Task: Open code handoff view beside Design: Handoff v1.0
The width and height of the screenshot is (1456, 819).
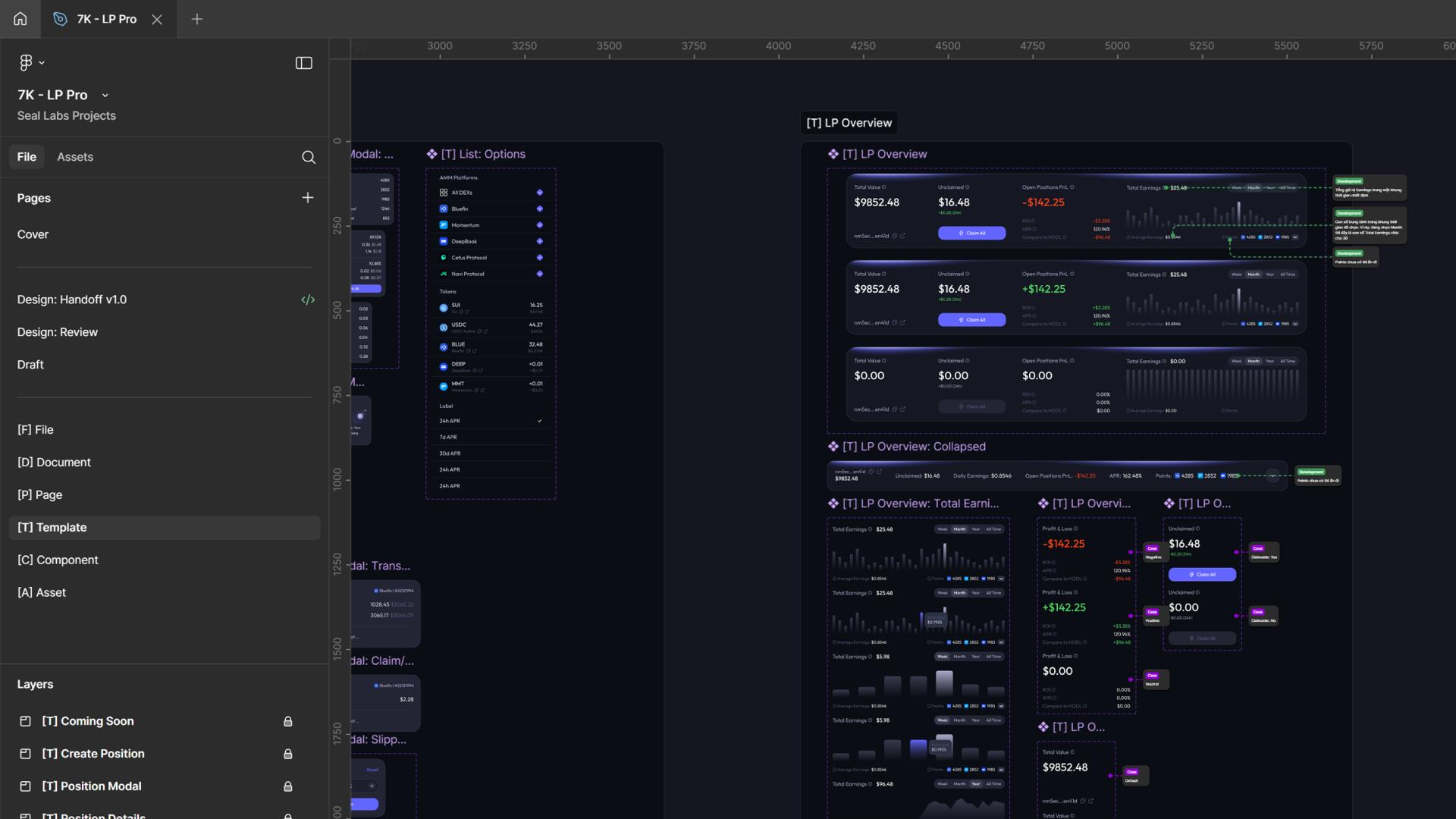Action: 308,300
